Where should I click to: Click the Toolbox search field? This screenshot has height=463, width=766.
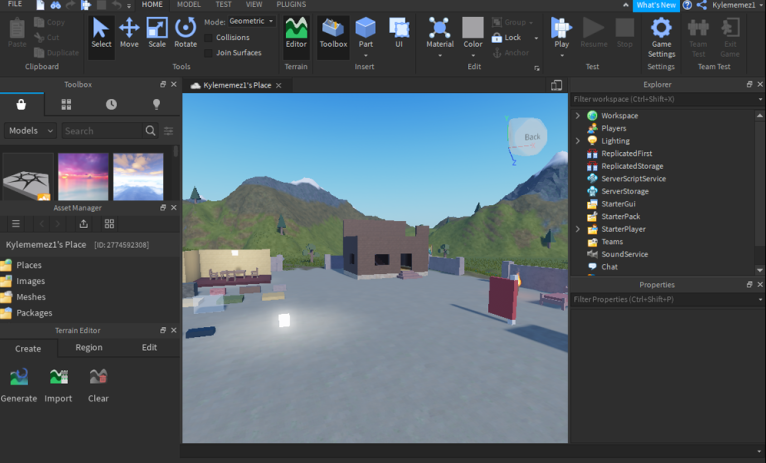(x=102, y=130)
